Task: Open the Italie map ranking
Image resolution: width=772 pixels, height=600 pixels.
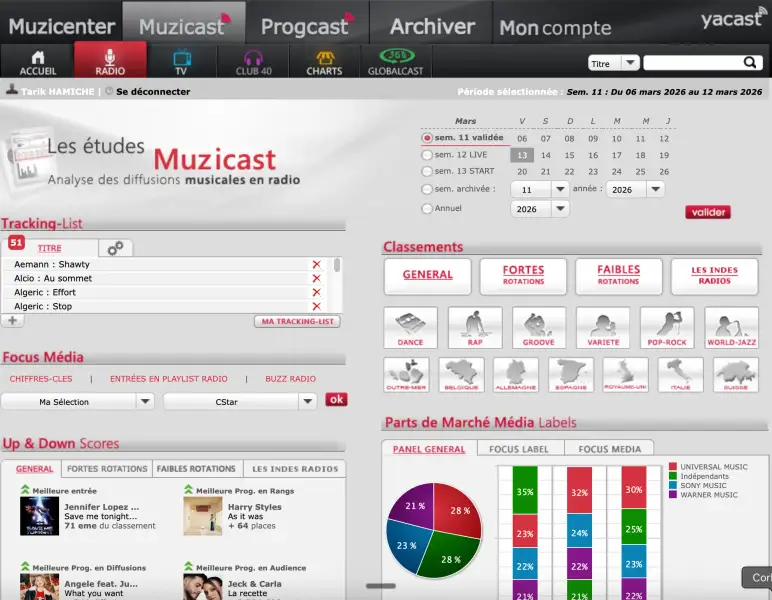Action: 680,375
